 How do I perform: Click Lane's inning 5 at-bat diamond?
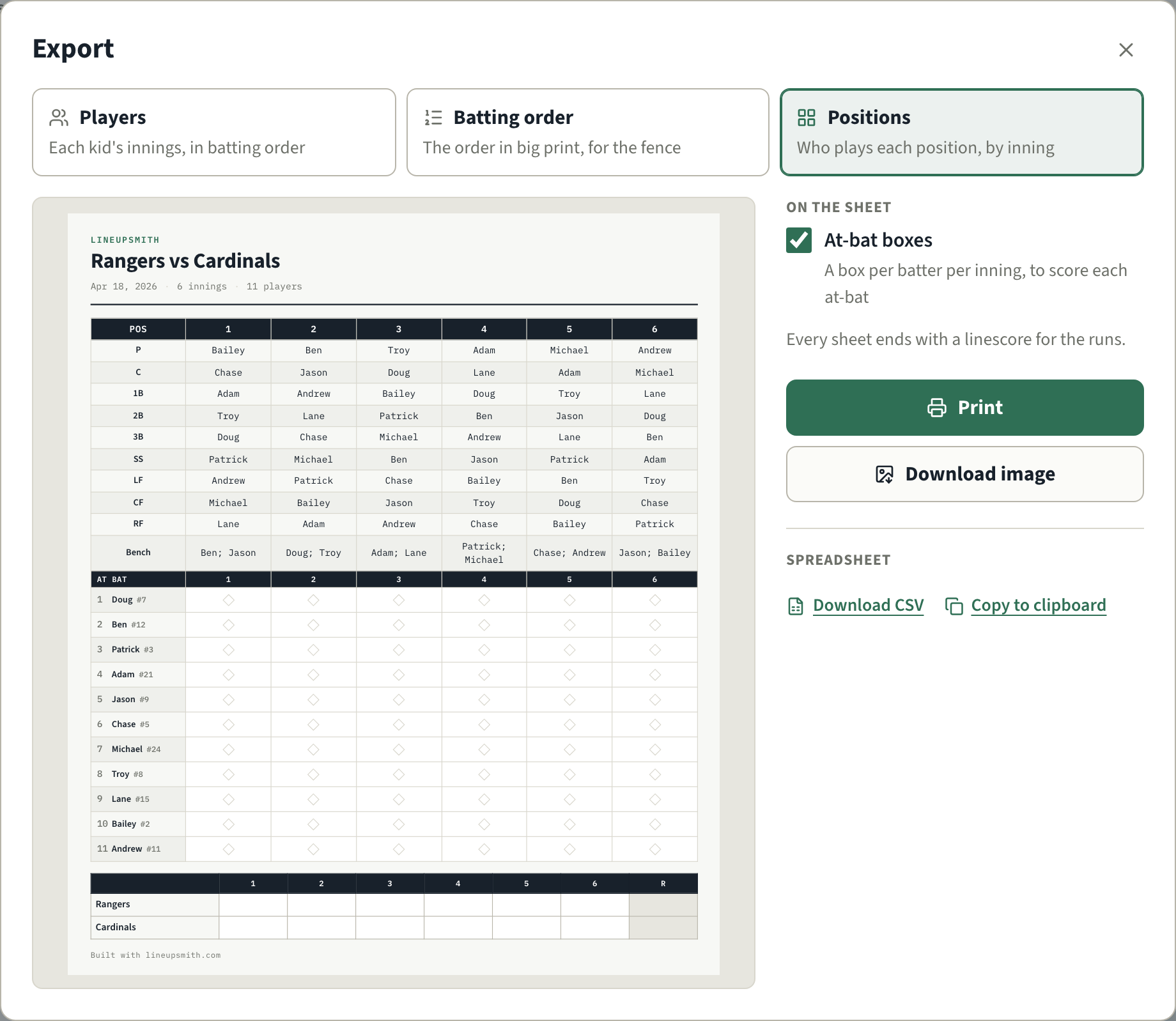tap(569, 799)
